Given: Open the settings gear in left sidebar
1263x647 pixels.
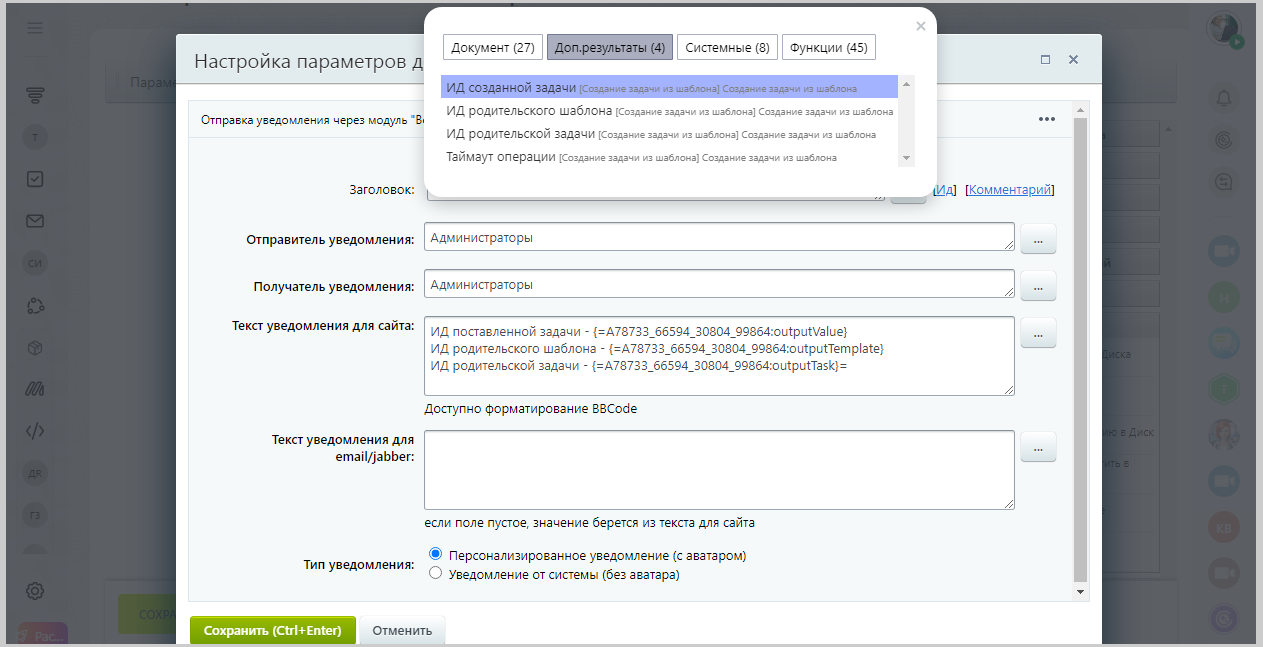Looking at the screenshot, I should click(35, 591).
